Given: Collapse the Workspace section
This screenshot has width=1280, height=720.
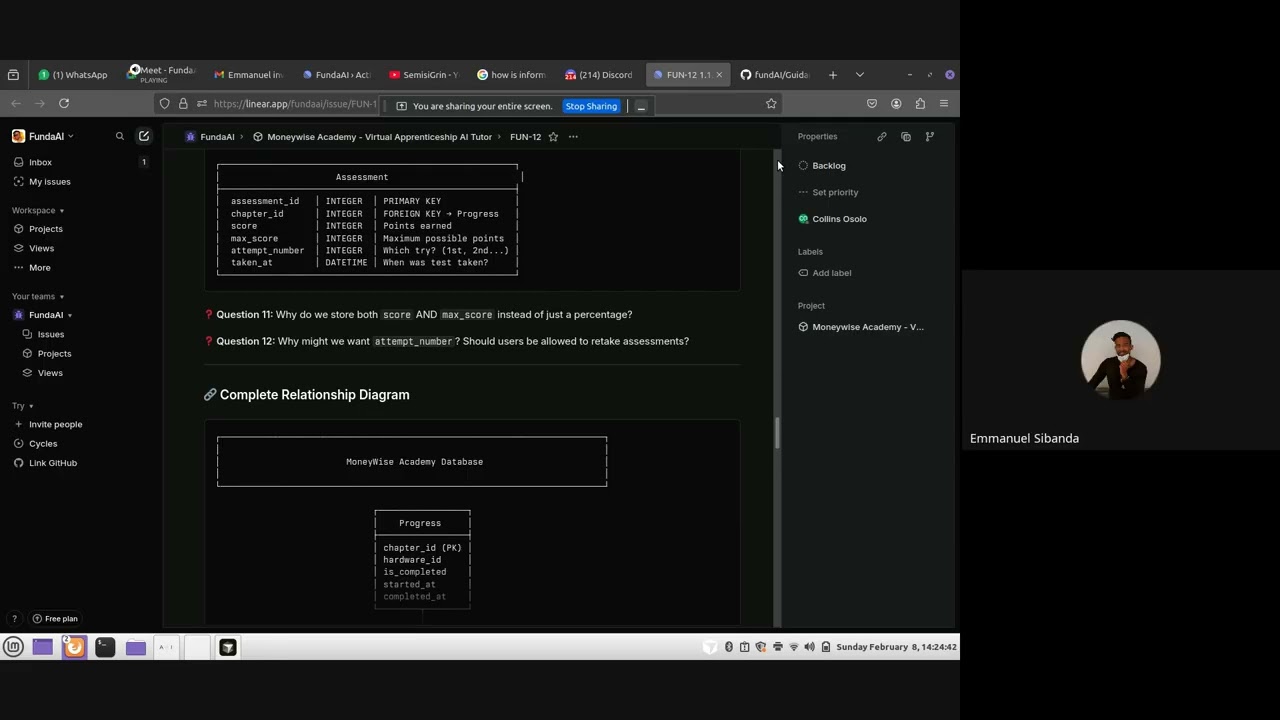Looking at the screenshot, I should 38,211.
